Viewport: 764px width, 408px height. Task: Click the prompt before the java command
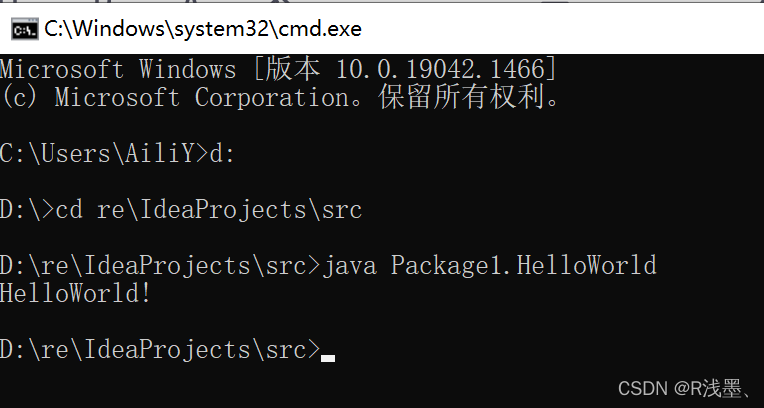pos(160,265)
